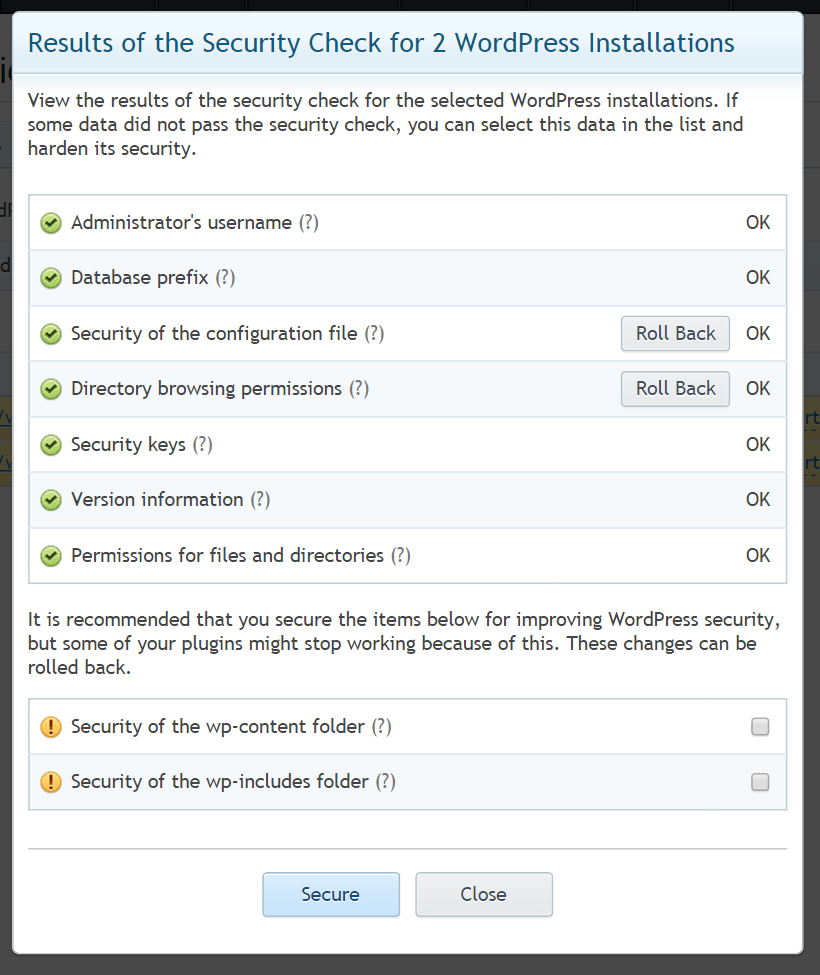This screenshot has height=975, width=820.
Task: Roll Back directory browsing permissions
Action: 675,389
